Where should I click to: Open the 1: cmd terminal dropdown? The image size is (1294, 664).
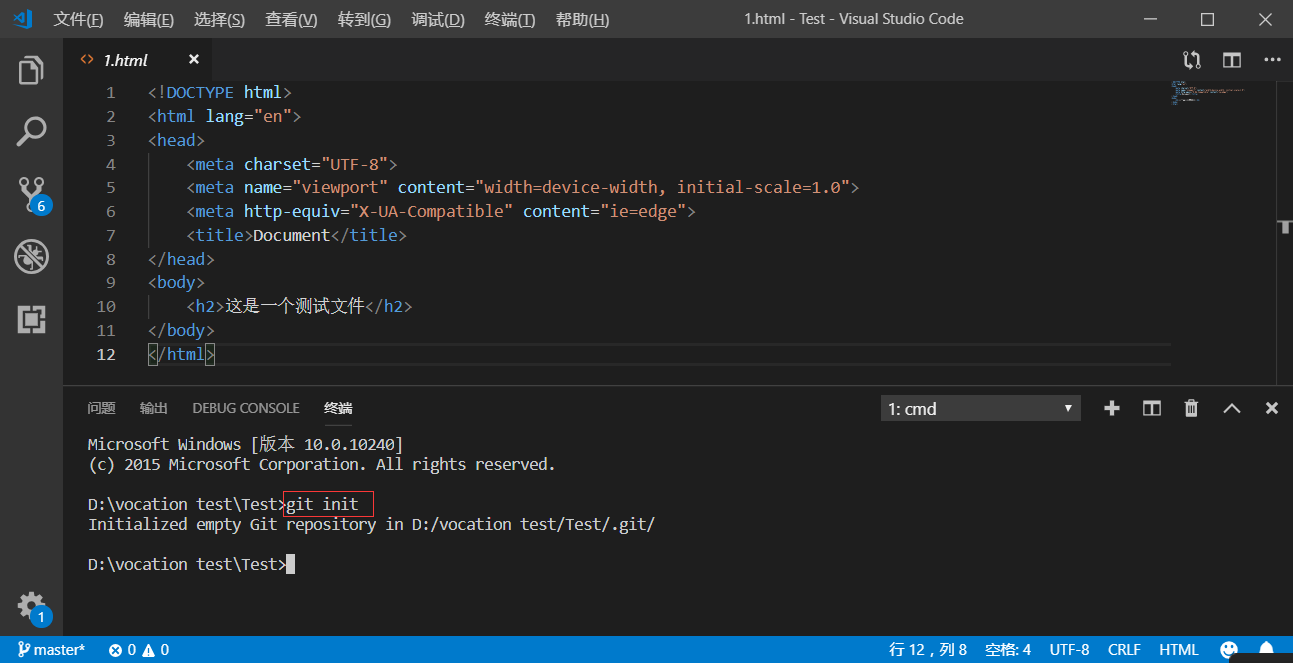[981, 408]
